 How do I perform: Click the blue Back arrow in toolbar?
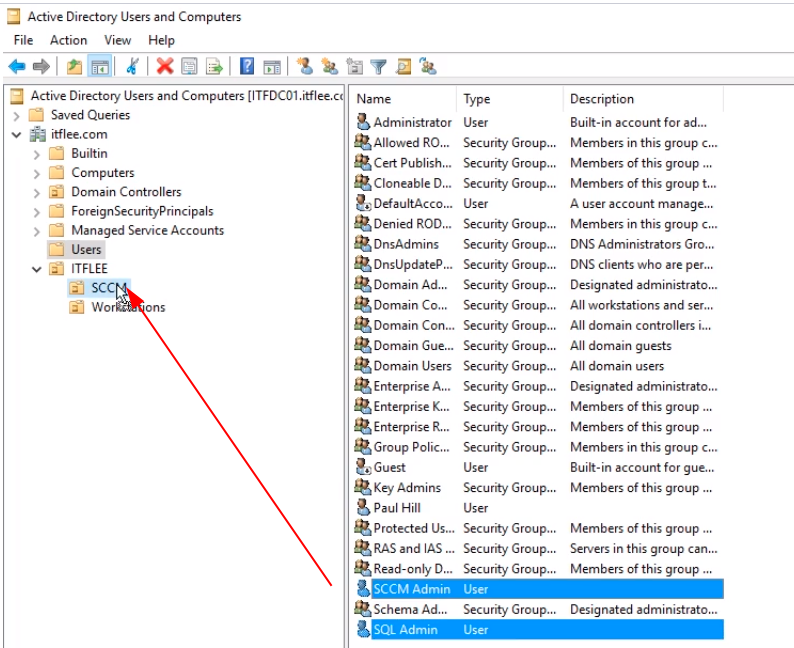pos(16,67)
